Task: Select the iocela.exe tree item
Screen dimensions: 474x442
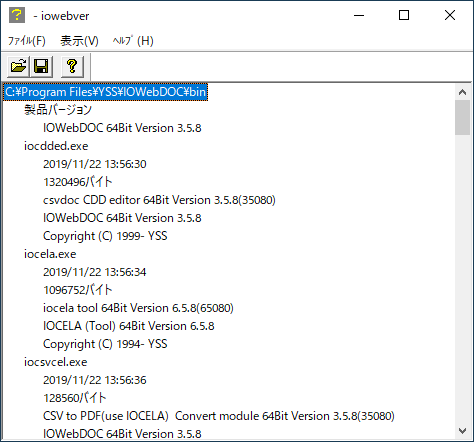Action: tap(50, 254)
